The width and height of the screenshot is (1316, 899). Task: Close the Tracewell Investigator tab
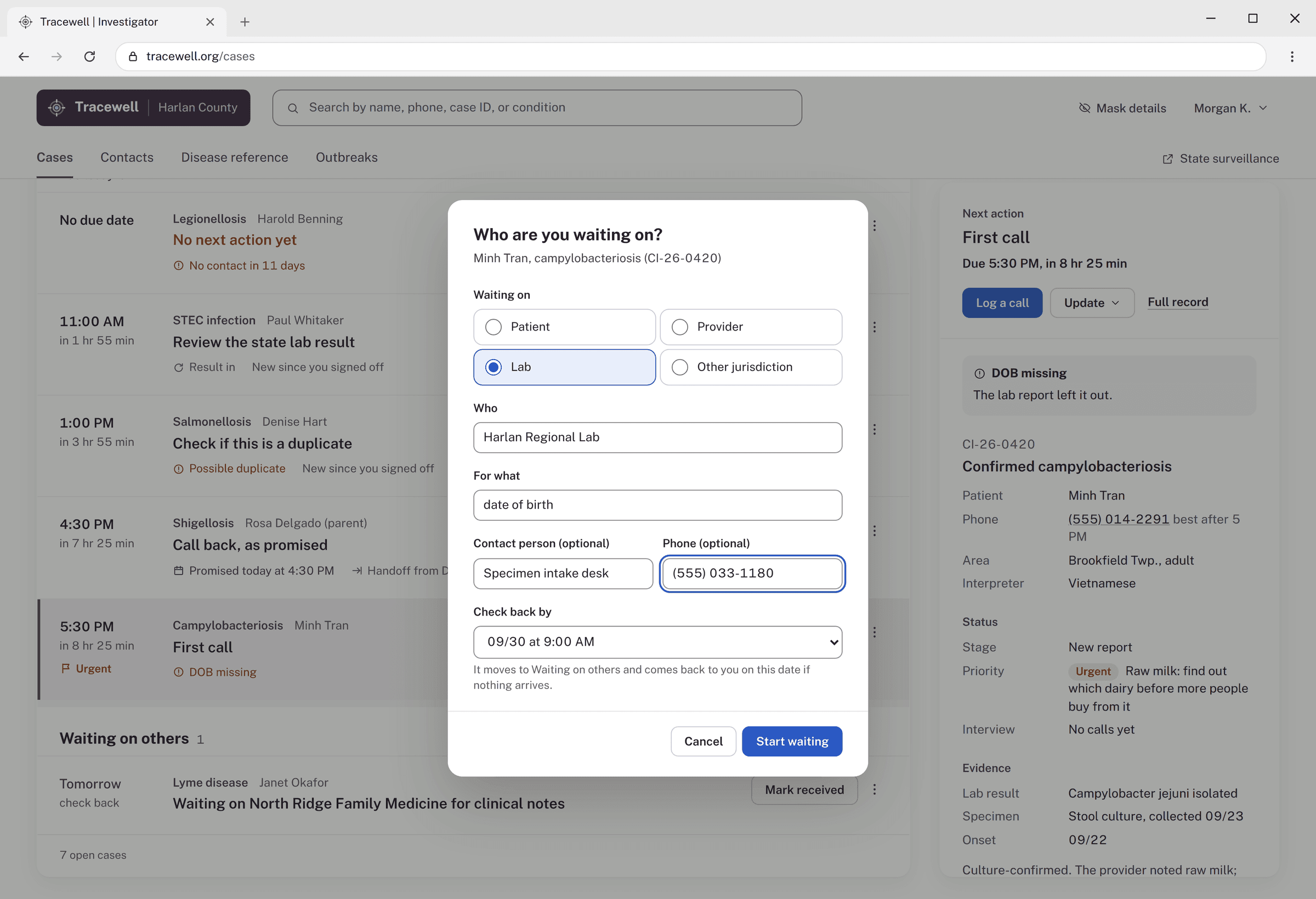tap(210, 21)
